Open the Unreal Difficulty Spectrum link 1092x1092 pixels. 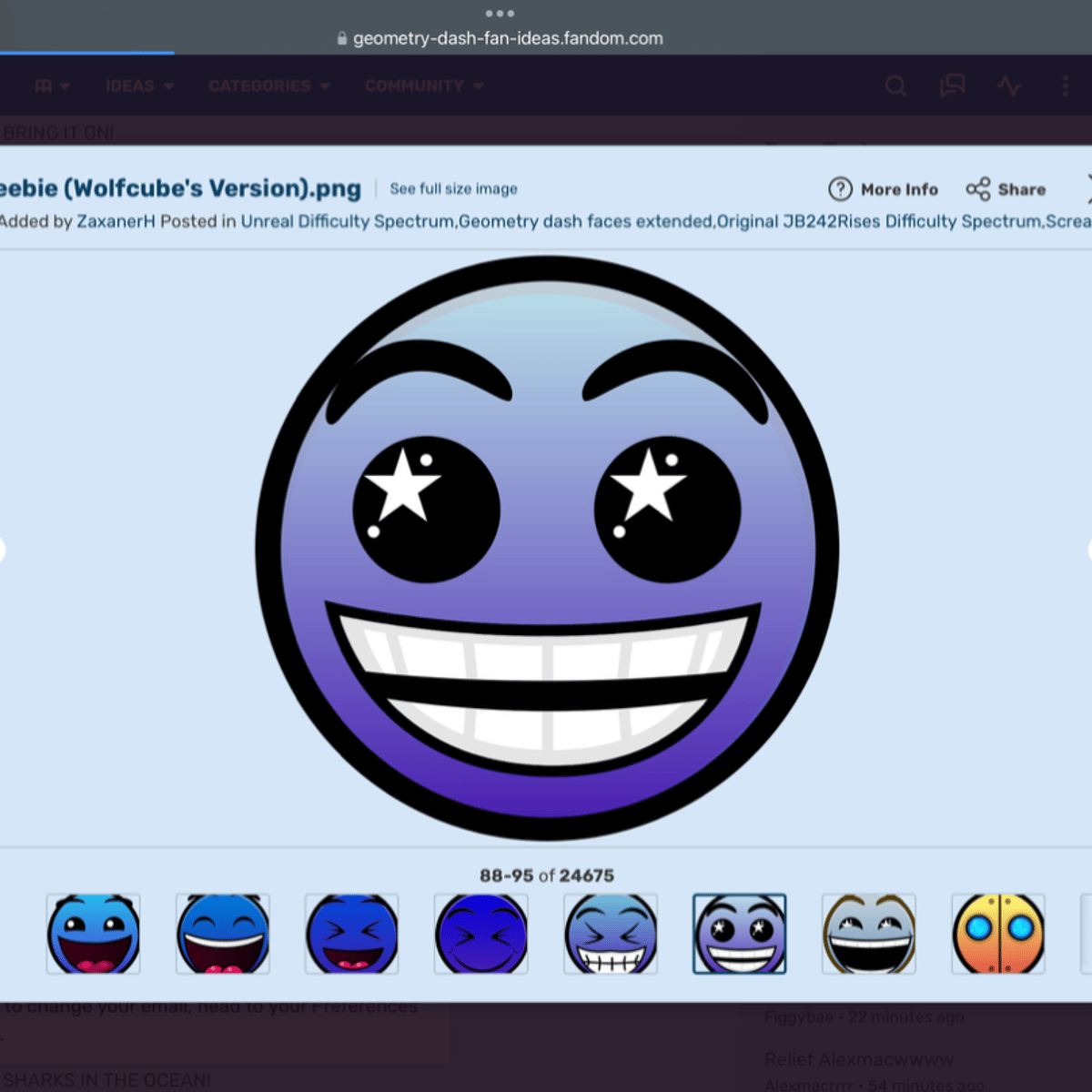(x=347, y=221)
